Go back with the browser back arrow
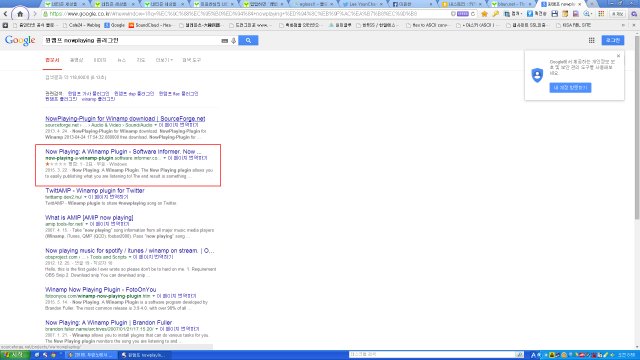Screen dimensions: 640x360 point(5,14)
